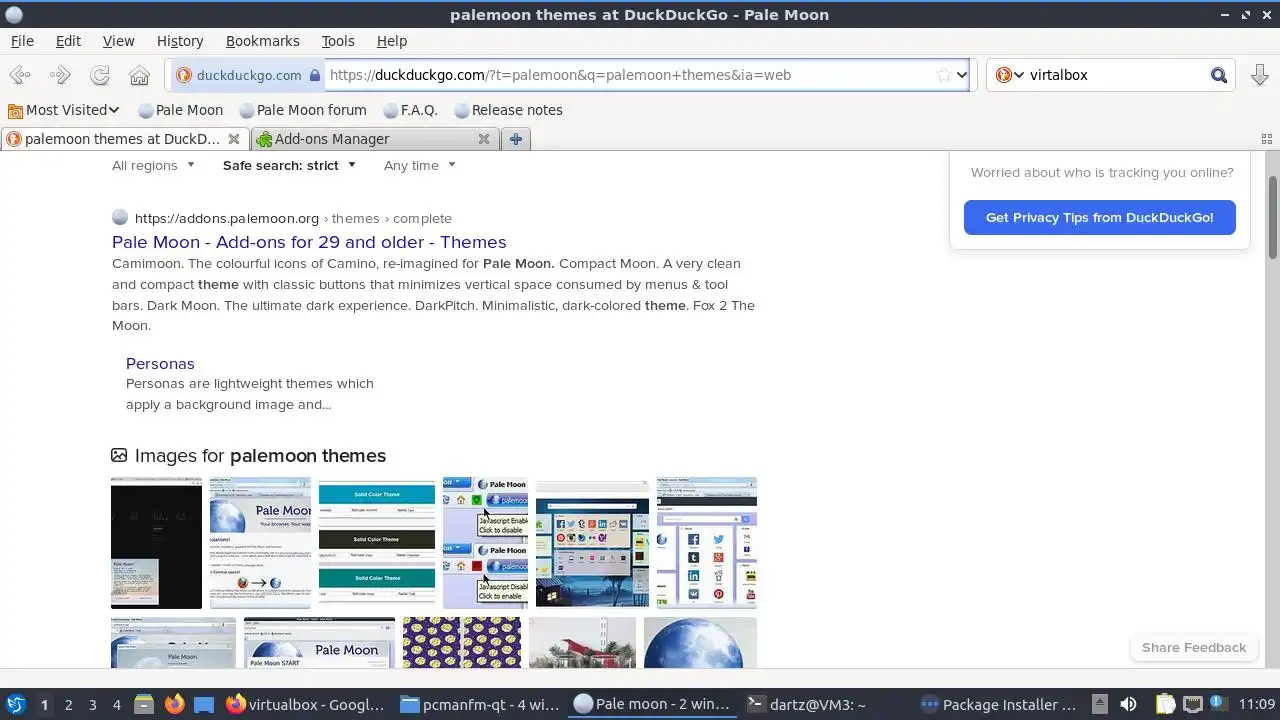Open the Downloads arrow button
Image resolution: width=1280 pixels, height=720 pixels.
coord(1260,75)
